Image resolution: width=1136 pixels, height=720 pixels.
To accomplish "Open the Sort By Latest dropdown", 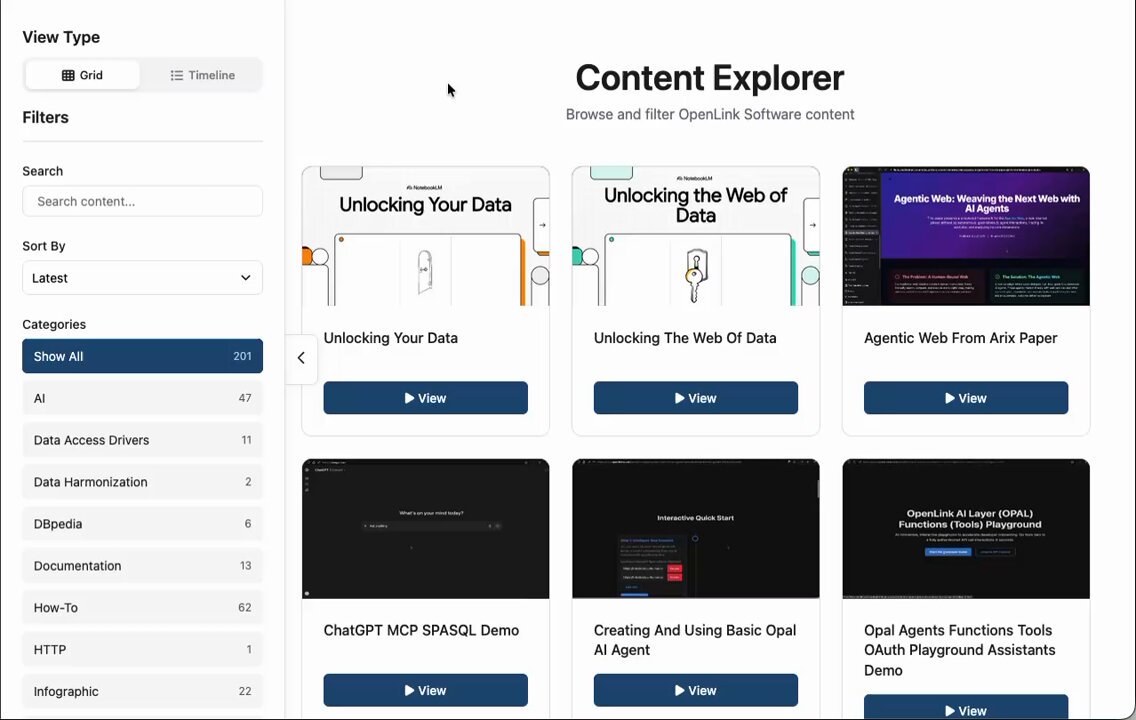I will (143, 278).
